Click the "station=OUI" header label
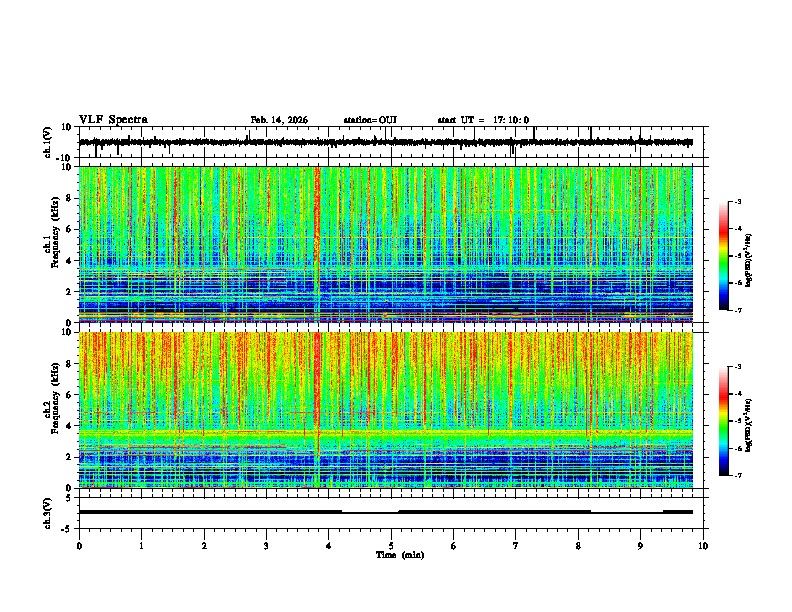This screenshot has height=612, width=792. coord(370,120)
